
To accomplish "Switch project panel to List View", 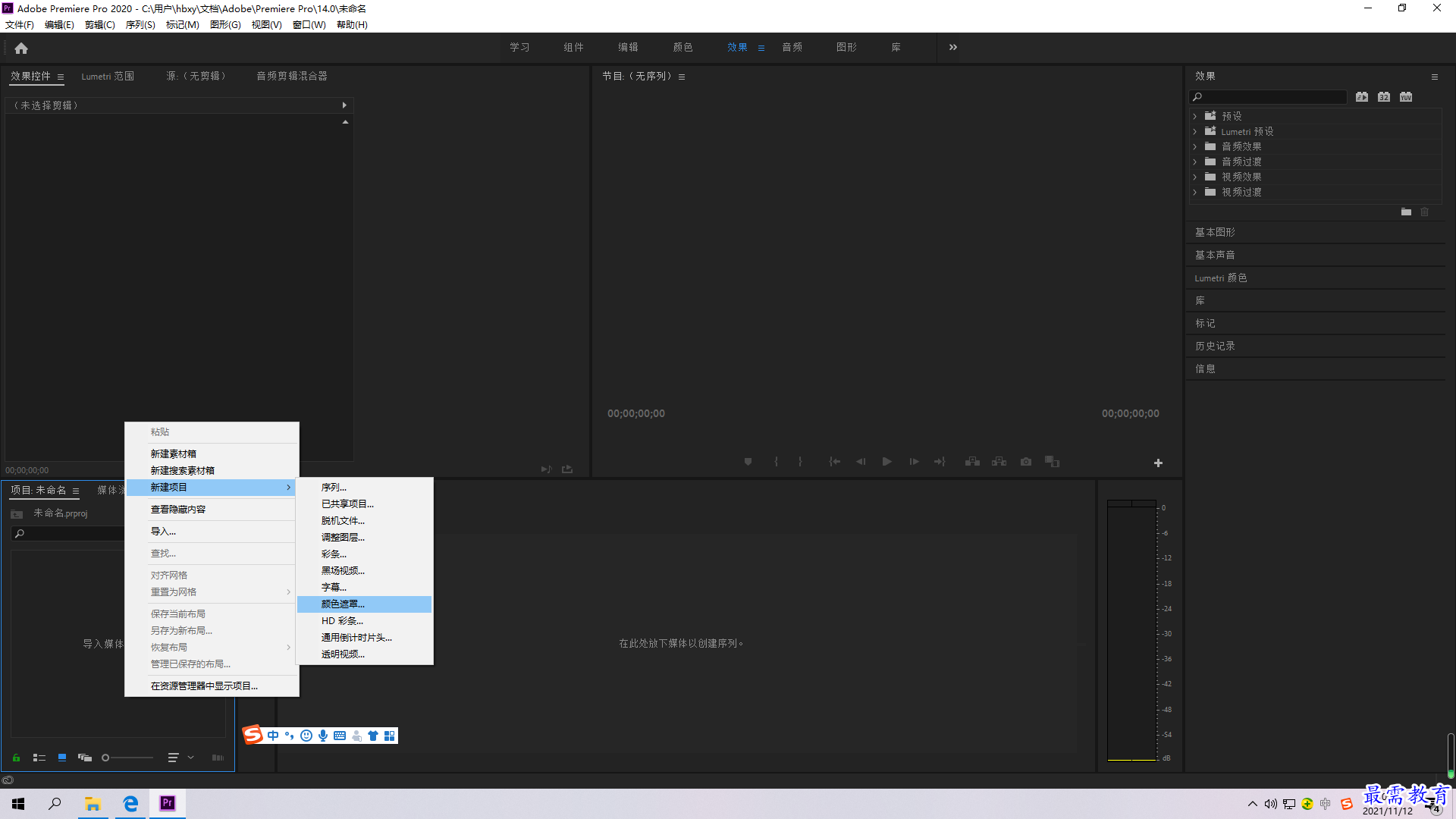I will coord(39,758).
